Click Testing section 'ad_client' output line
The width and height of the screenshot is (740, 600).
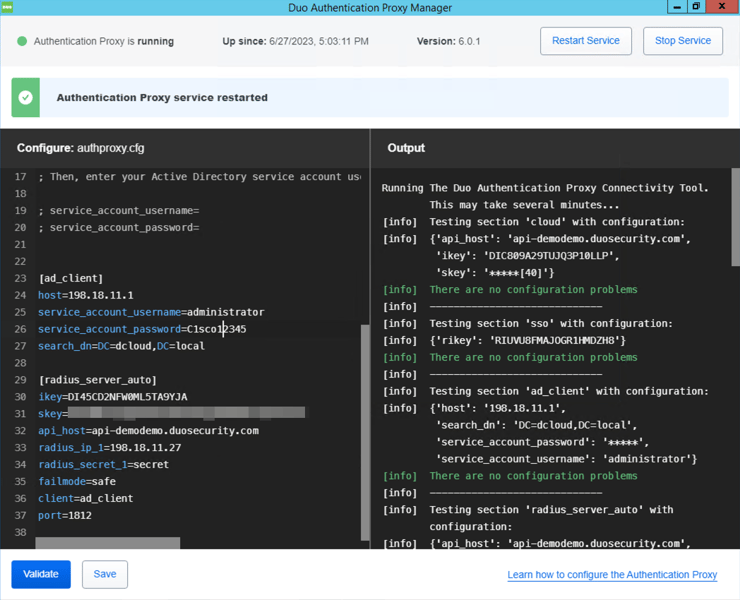(569, 391)
